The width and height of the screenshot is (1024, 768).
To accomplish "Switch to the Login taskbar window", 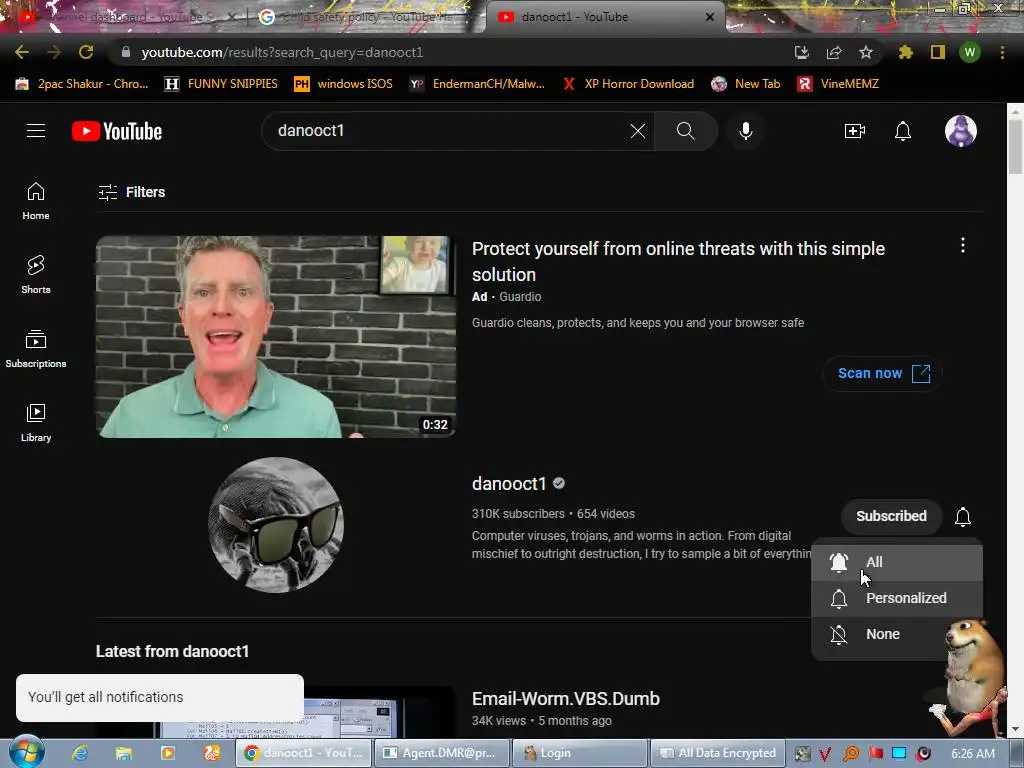I will pyautogui.click(x=579, y=753).
